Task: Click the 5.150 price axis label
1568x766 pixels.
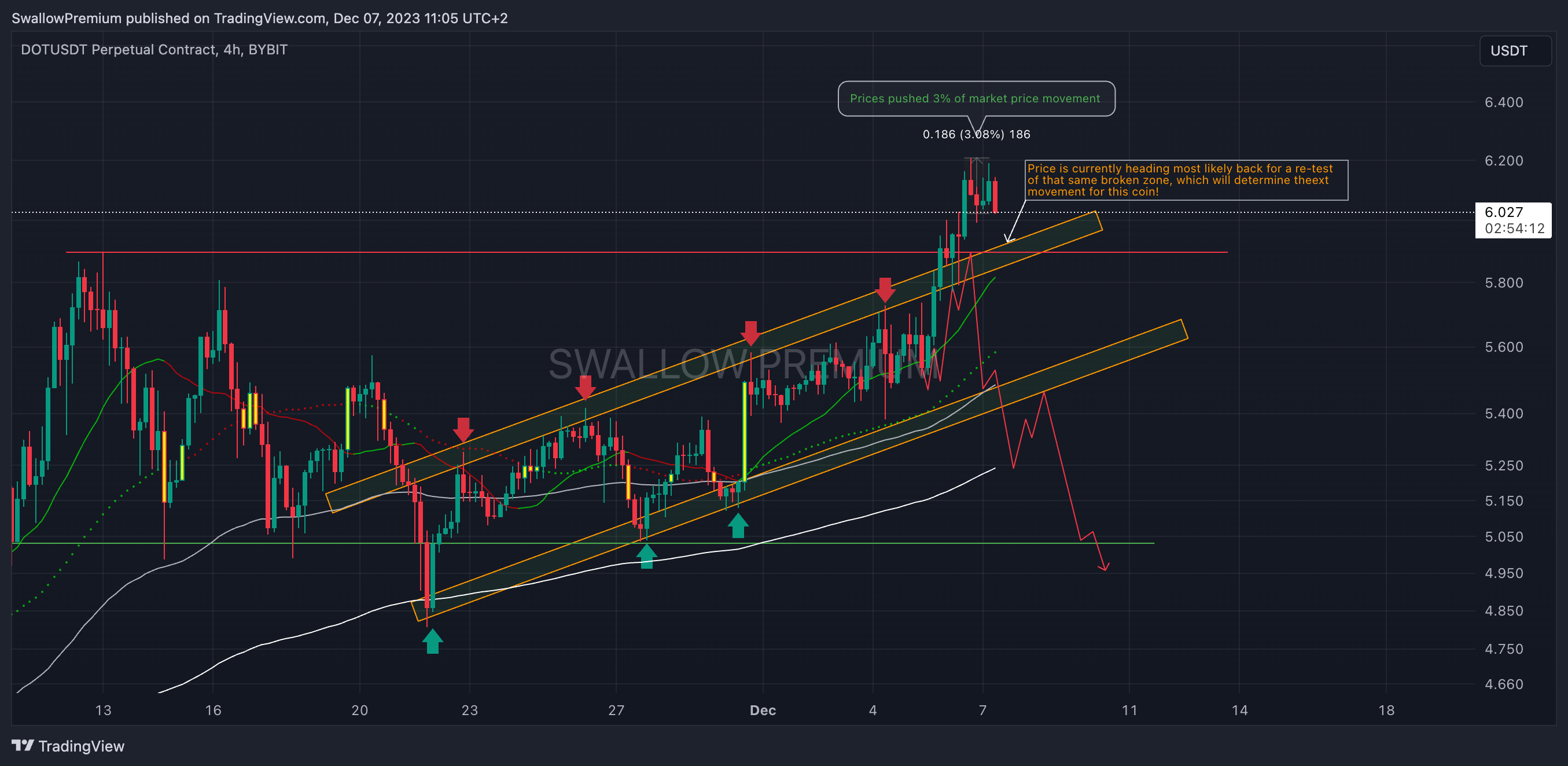Action: click(x=1503, y=500)
